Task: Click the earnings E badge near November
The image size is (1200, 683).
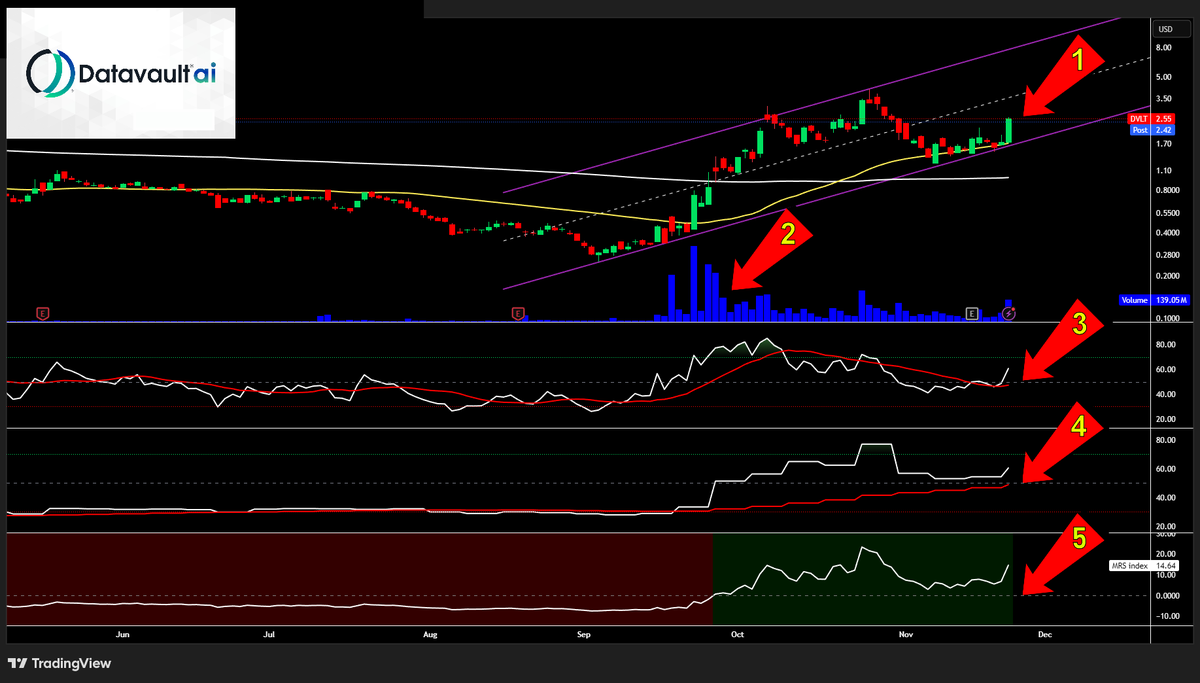Action: click(972, 314)
